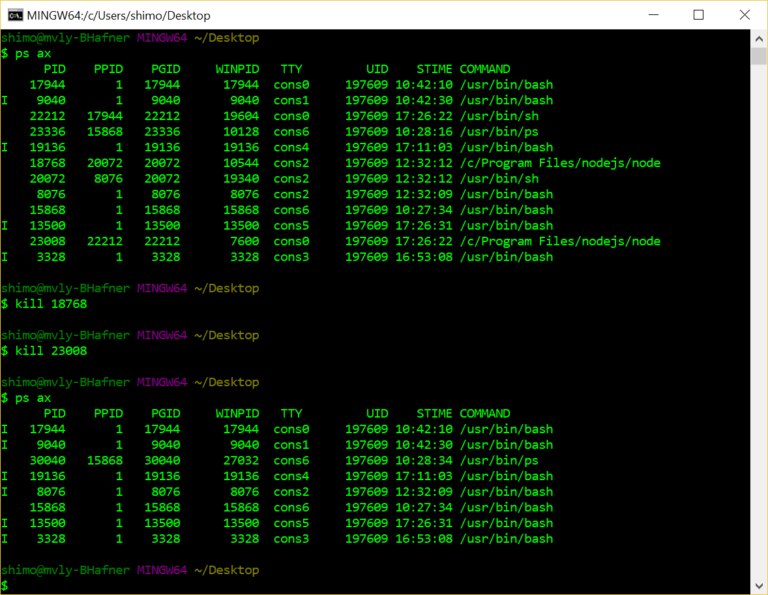Image resolution: width=768 pixels, height=595 pixels.
Task: Click the WINPID column header in second listing
Action: [x=237, y=413]
